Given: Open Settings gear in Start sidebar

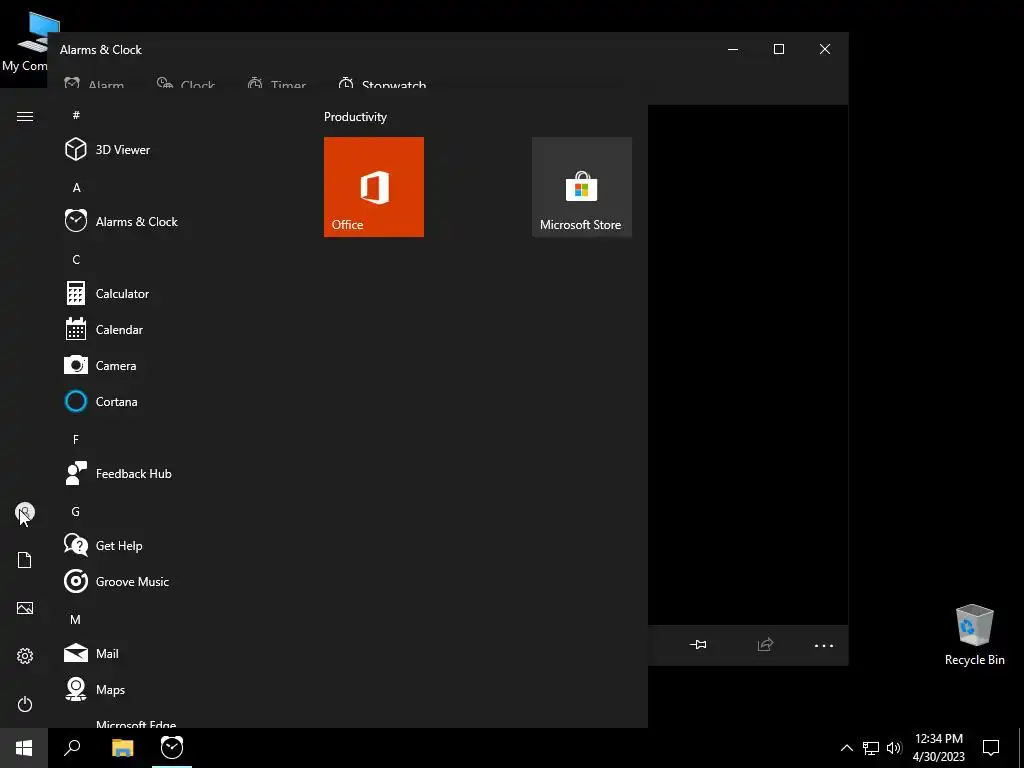Looking at the screenshot, I should [x=25, y=656].
